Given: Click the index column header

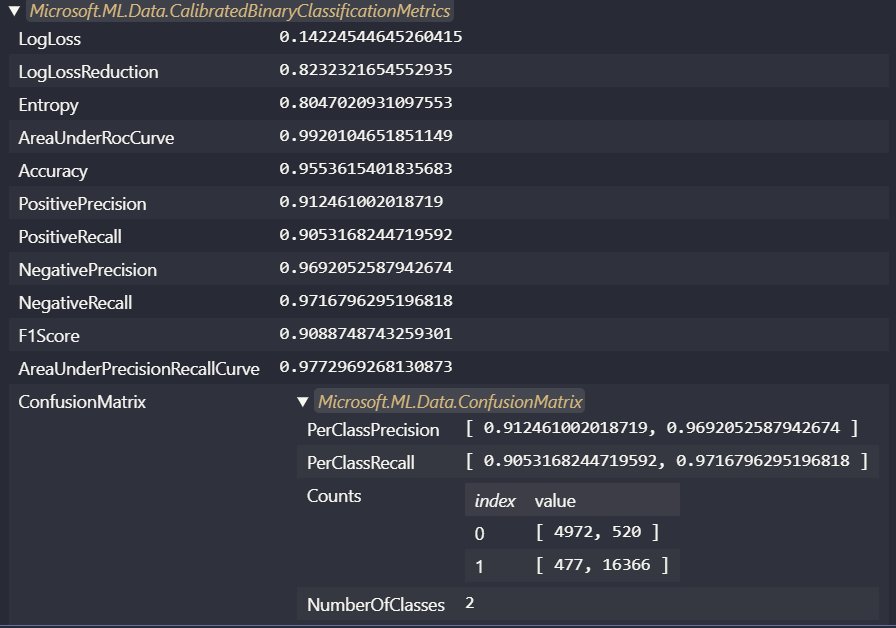Looking at the screenshot, I should (x=495, y=501).
